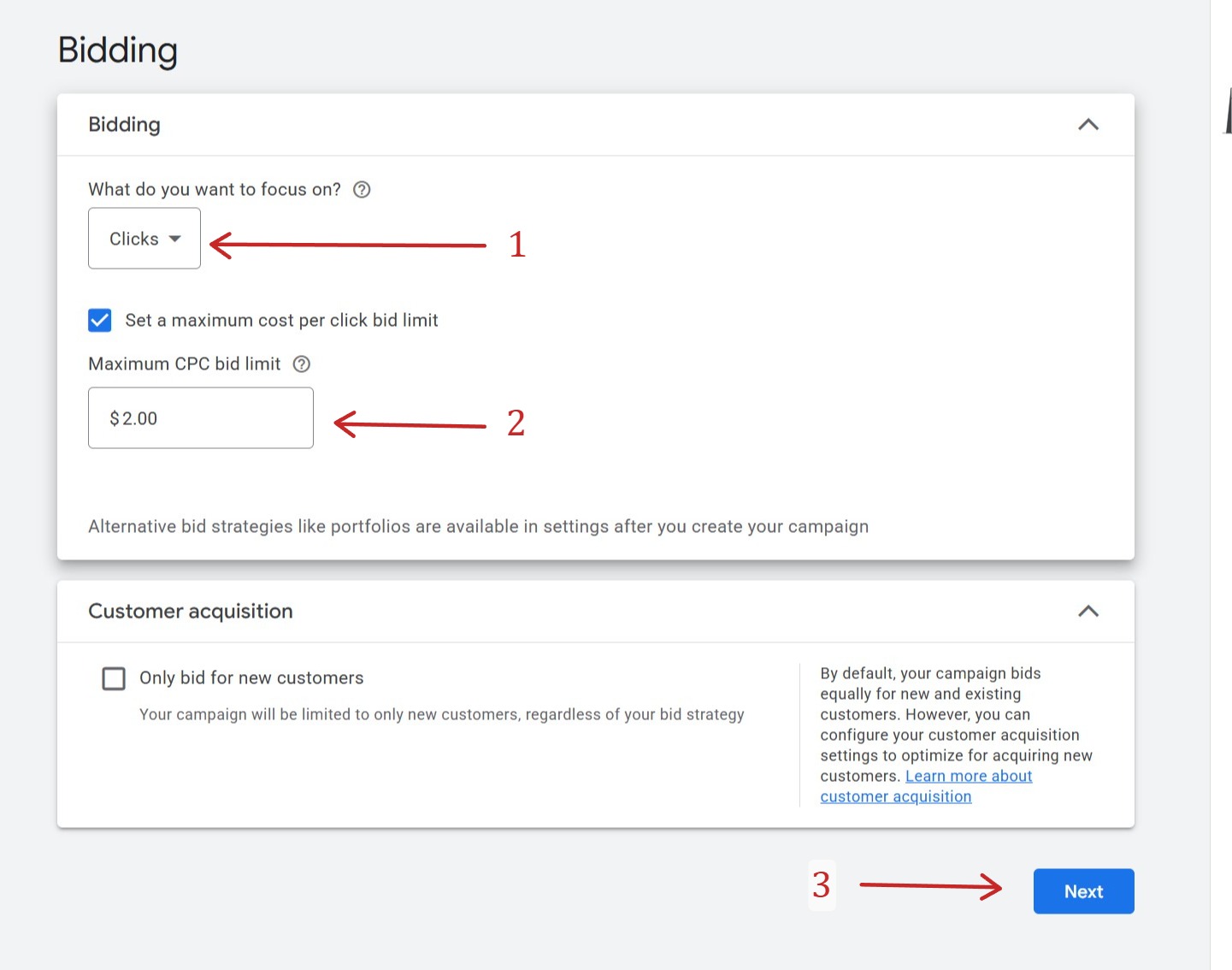This screenshot has width=1232, height=970.
Task: Click the 'limited to only new customers' description
Action: pos(442,715)
